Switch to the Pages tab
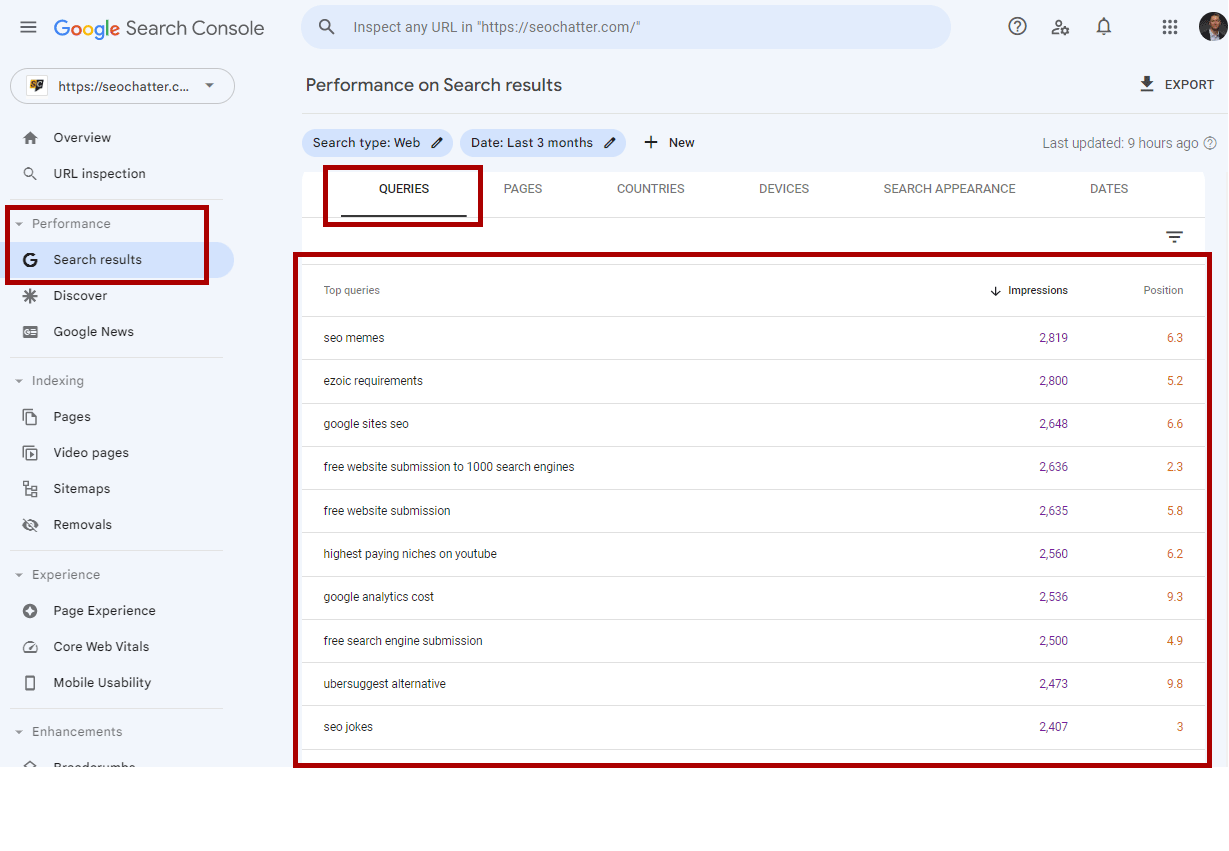Screen dimensions: 1229x851 pyautogui.click(x=523, y=189)
